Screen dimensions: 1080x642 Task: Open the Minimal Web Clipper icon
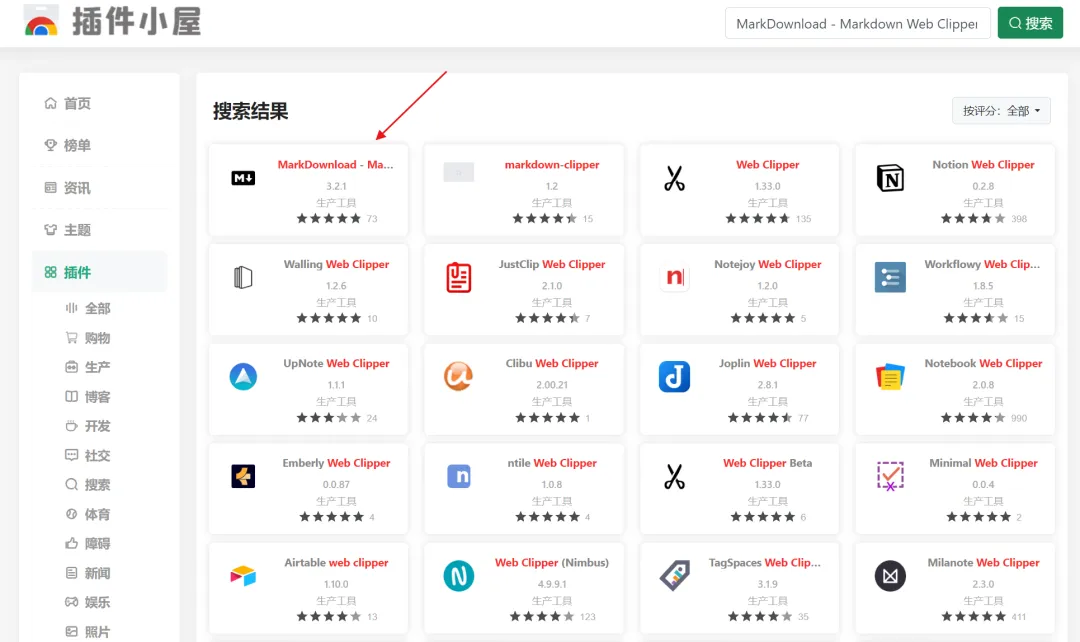tap(890, 476)
